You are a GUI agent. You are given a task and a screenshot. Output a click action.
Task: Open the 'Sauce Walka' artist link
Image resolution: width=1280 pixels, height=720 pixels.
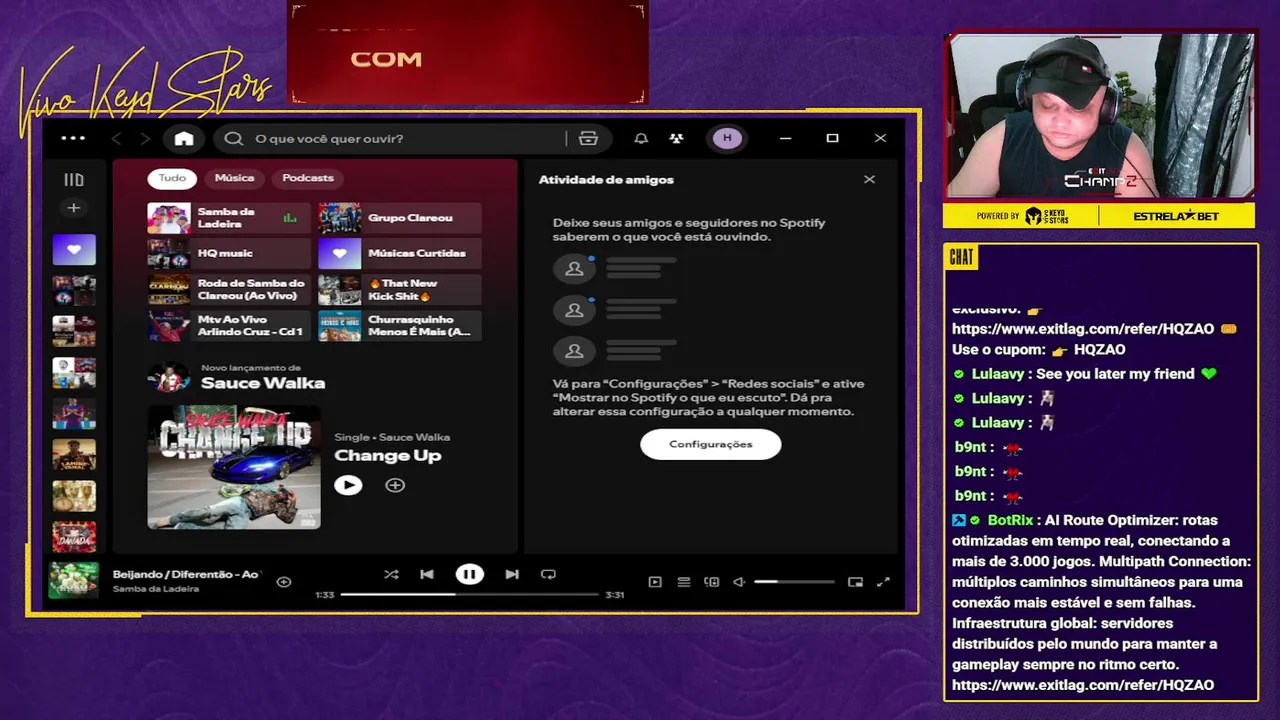pos(263,383)
